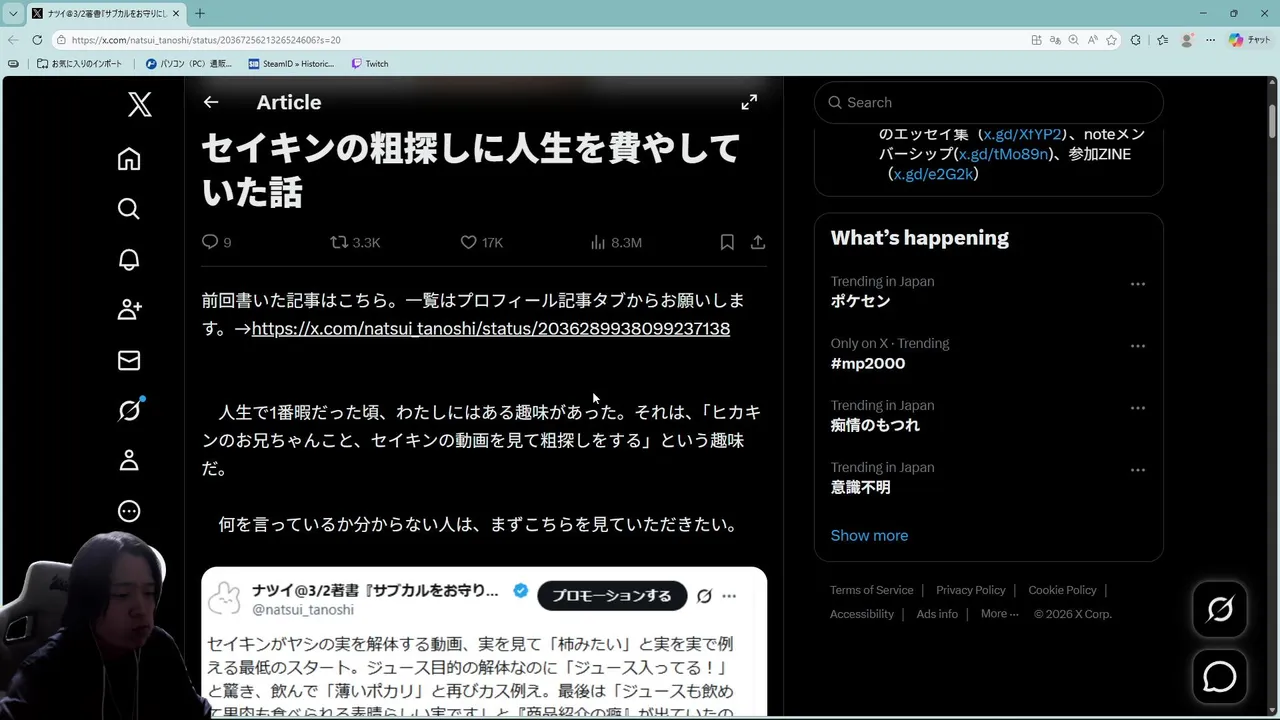Expand the footer More ··· menu
1280x720 pixels.
999,614
